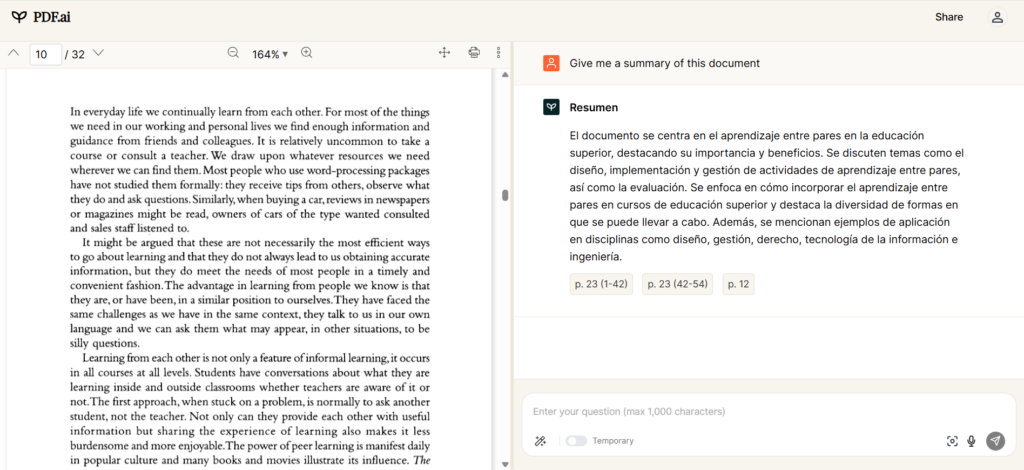Toggle the Temporary chat switch
This screenshot has height=470, width=1024.
pyautogui.click(x=575, y=441)
